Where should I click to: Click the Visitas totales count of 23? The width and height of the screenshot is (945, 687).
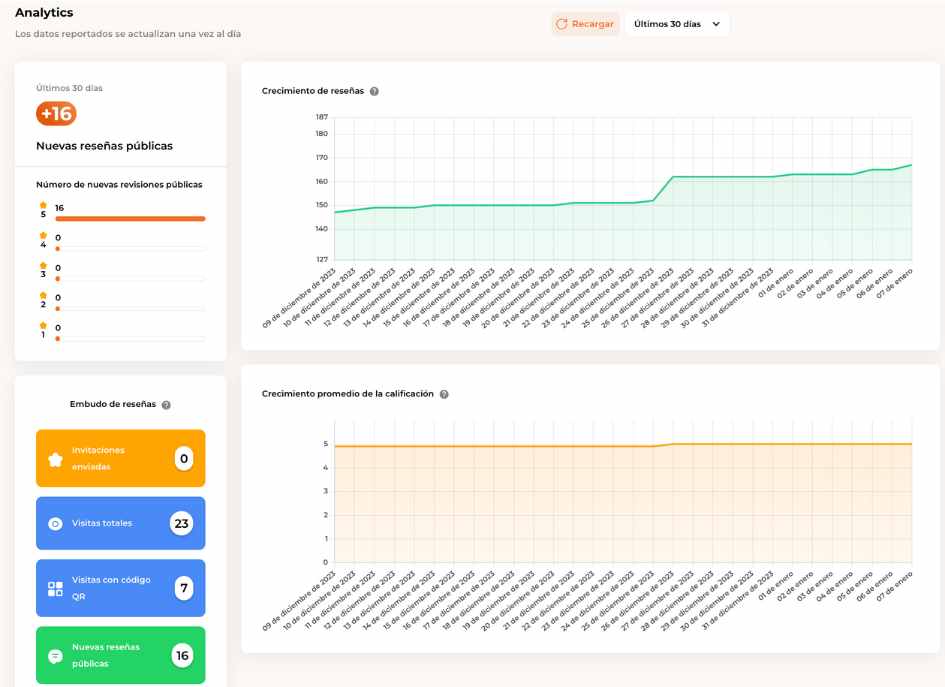click(181, 523)
